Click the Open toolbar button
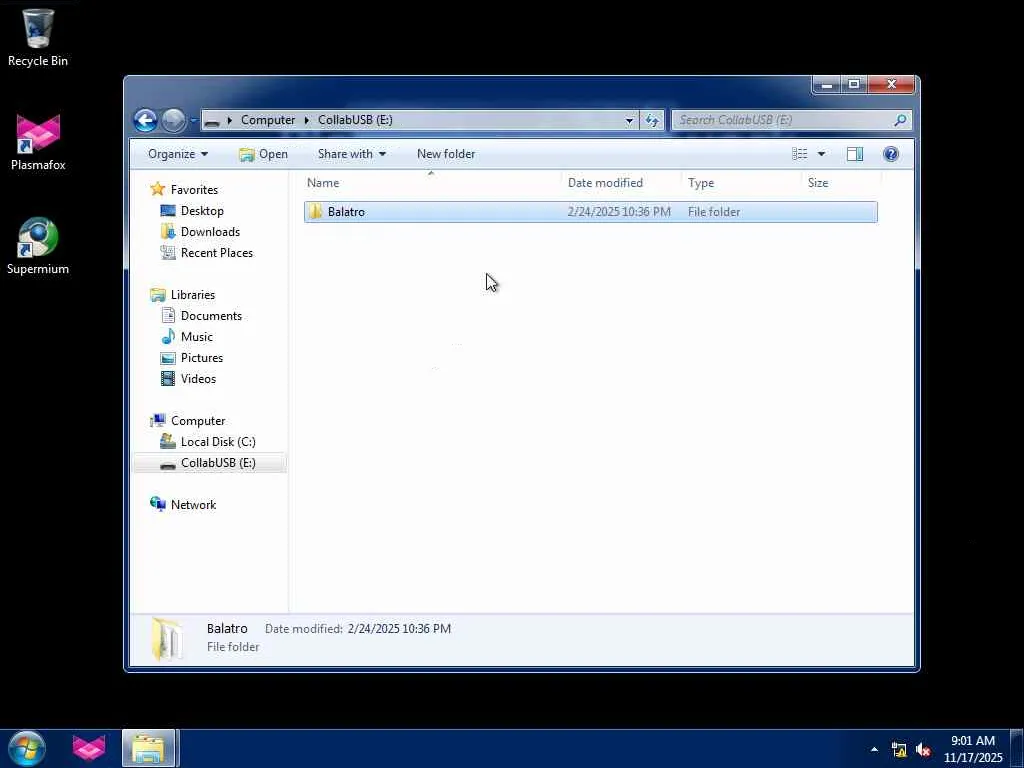 point(263,154)
